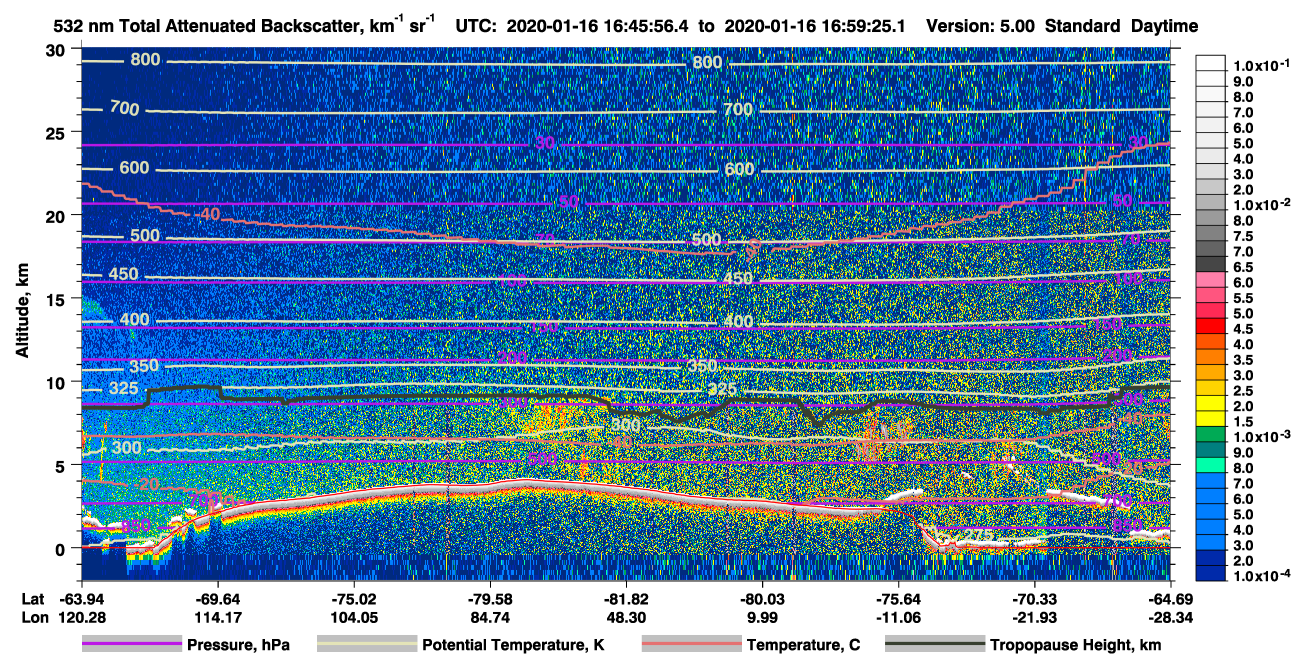Click the Temperature, C legend text
This screenshot has width=1300, height=667.
[803, 645]
